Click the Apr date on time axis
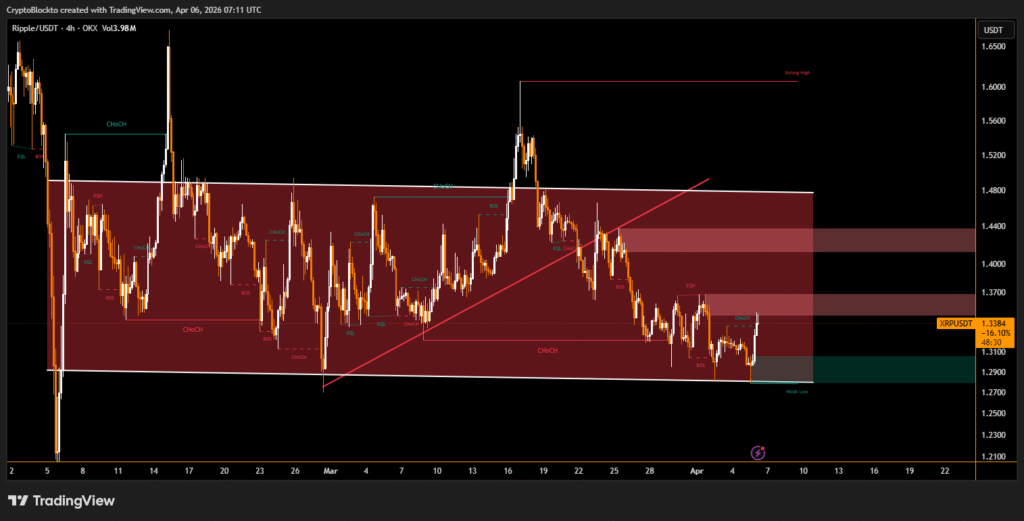1024x521 pixels. click(698, 469)
